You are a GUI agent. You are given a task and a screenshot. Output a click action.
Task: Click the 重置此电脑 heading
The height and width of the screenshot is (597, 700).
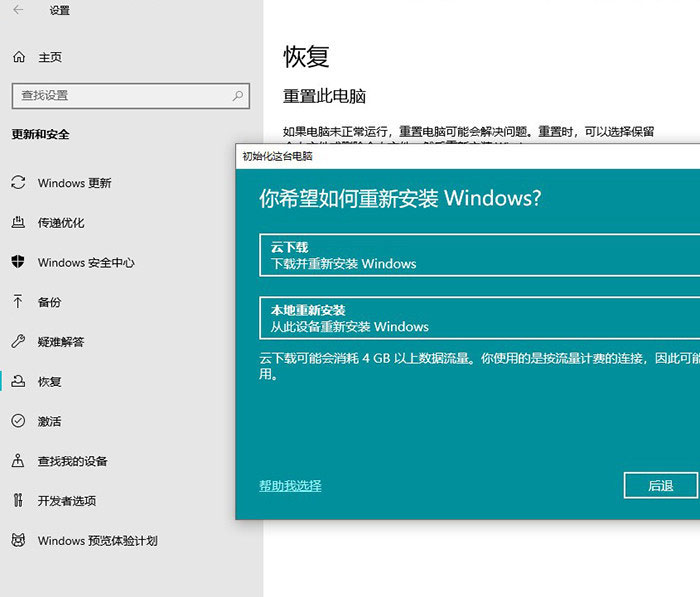pos(324,96)
